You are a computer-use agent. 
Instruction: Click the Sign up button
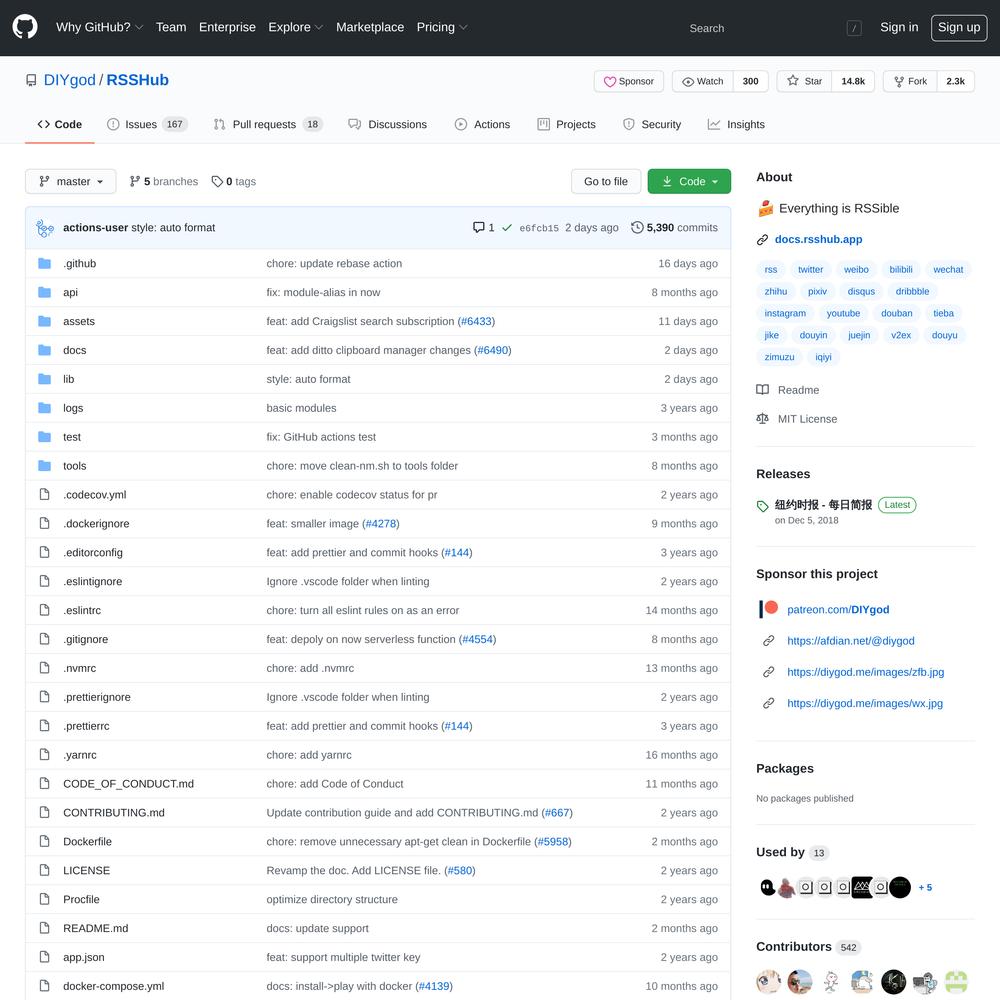(x=959, y=27)
